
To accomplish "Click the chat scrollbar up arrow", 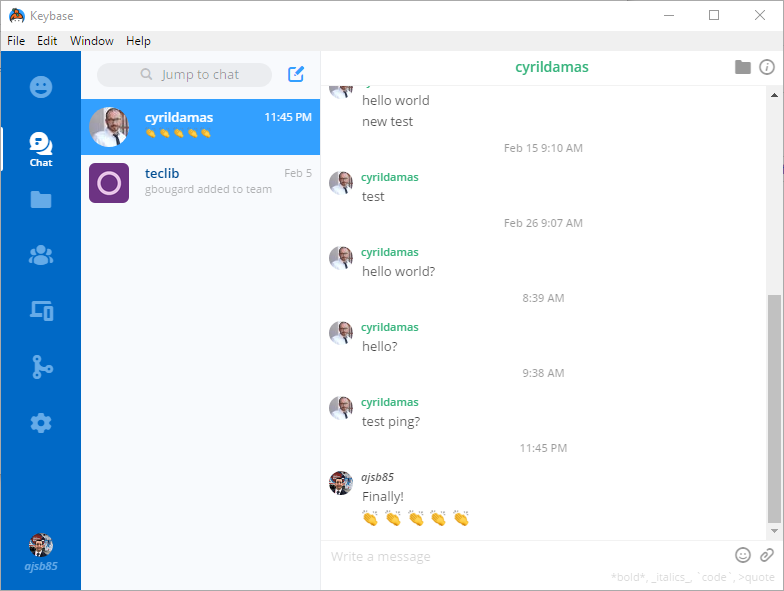I will 774,95.
